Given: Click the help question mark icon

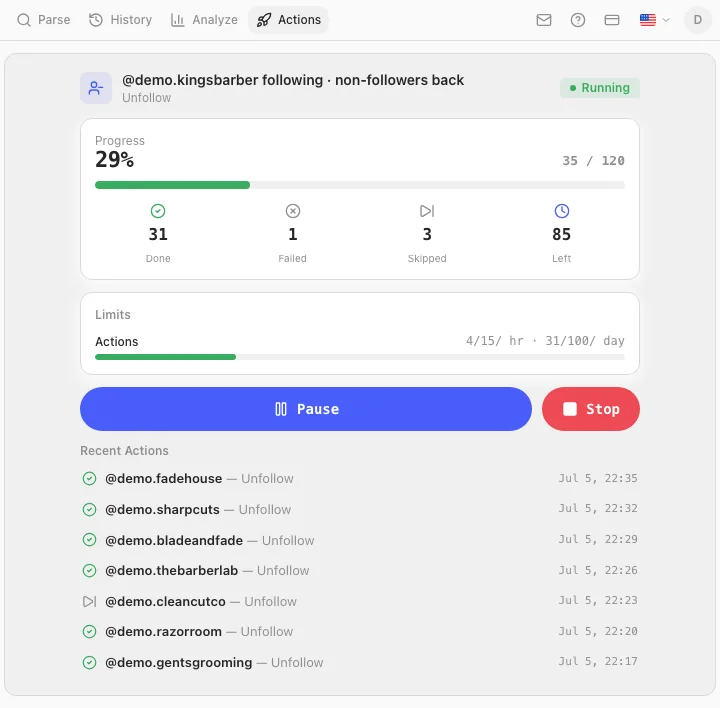Looking at the screenshot, I should coord(578,20).
